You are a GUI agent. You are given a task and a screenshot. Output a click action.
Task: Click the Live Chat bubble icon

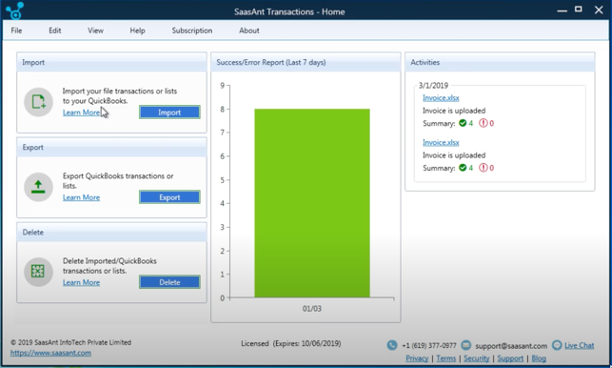pyautogui.click(x=557, y=345)
